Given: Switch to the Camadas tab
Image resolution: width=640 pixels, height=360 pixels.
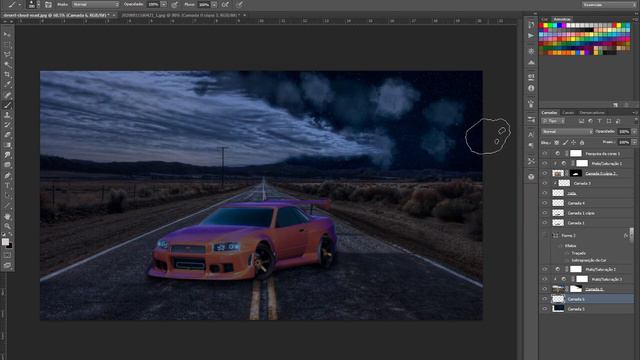Looking at the screenshot, I should (x=549, y=113).
